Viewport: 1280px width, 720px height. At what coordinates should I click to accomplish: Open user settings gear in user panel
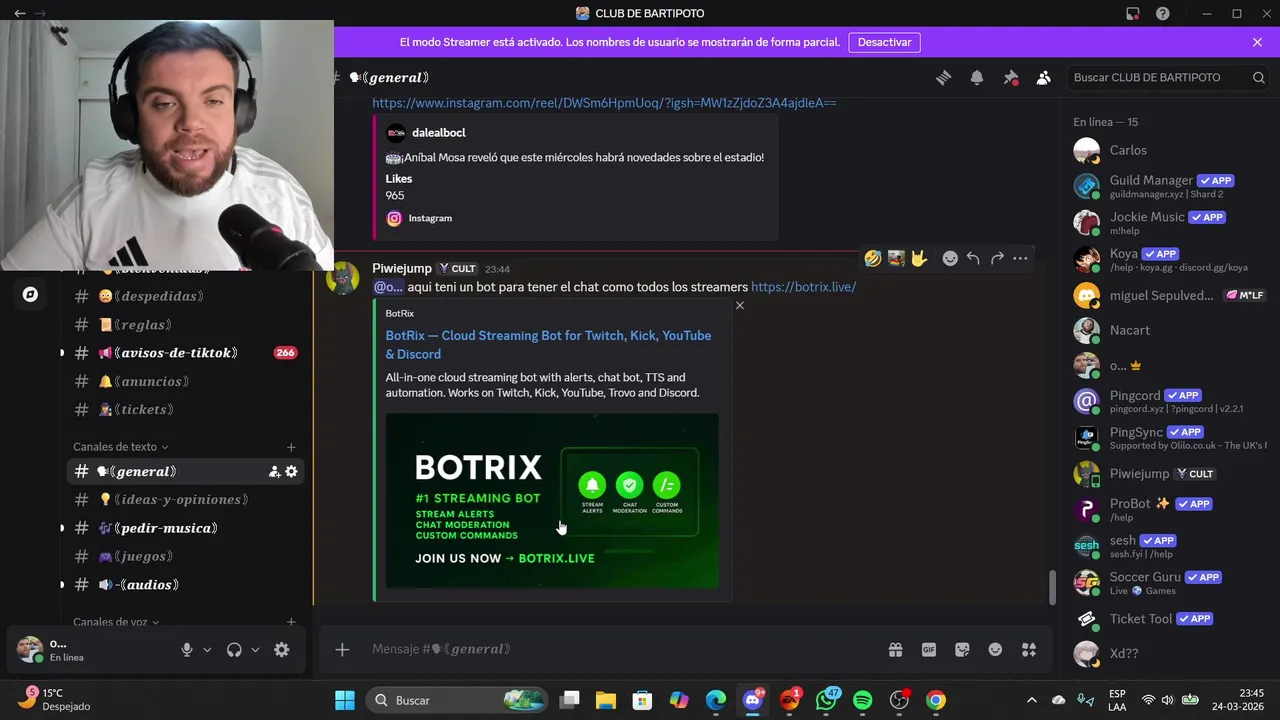[282, 650]
